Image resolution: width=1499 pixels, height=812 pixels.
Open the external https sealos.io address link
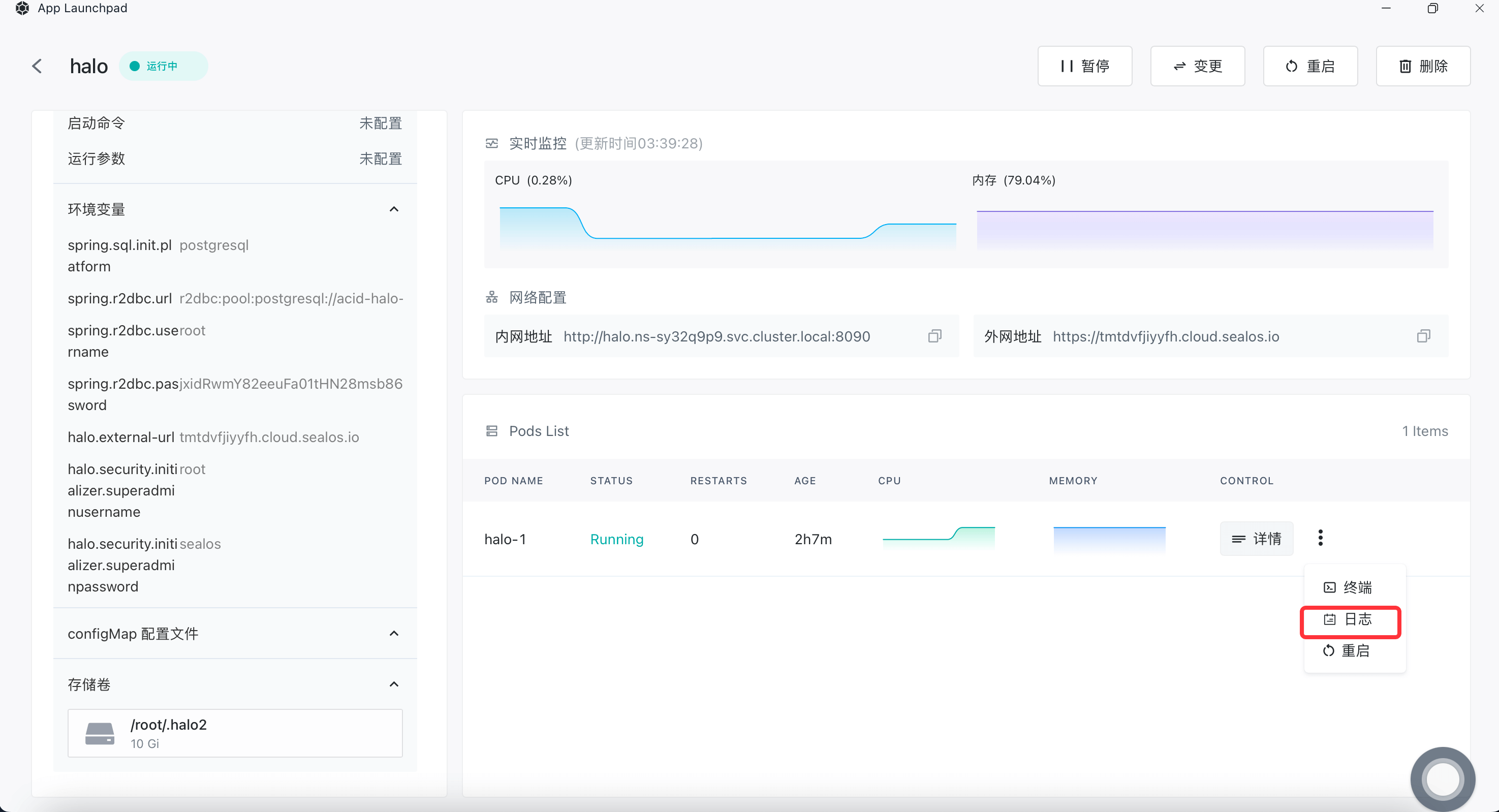(1166, 336)
